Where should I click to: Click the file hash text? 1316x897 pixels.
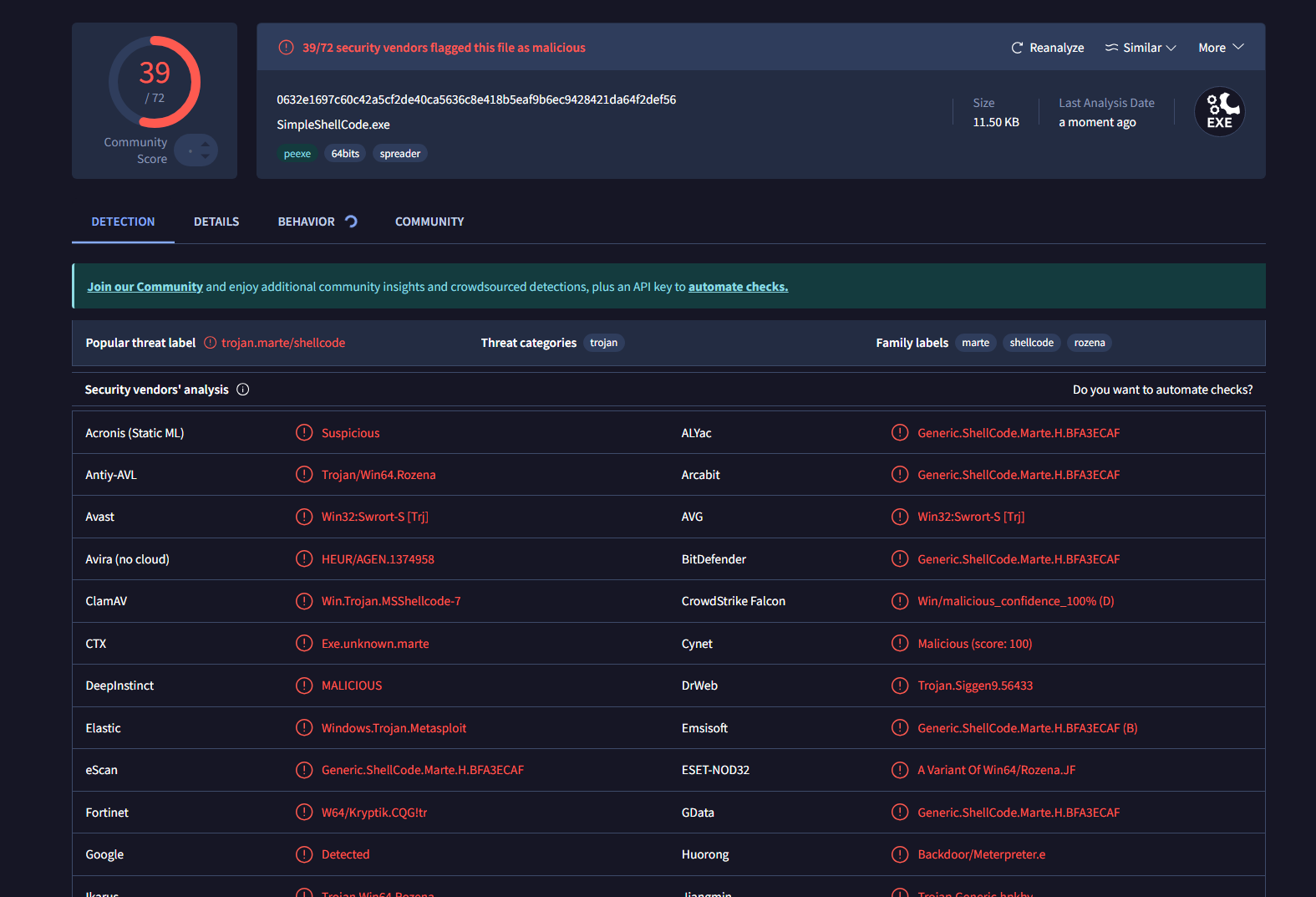pyautogui.click(x=476, y=99)
